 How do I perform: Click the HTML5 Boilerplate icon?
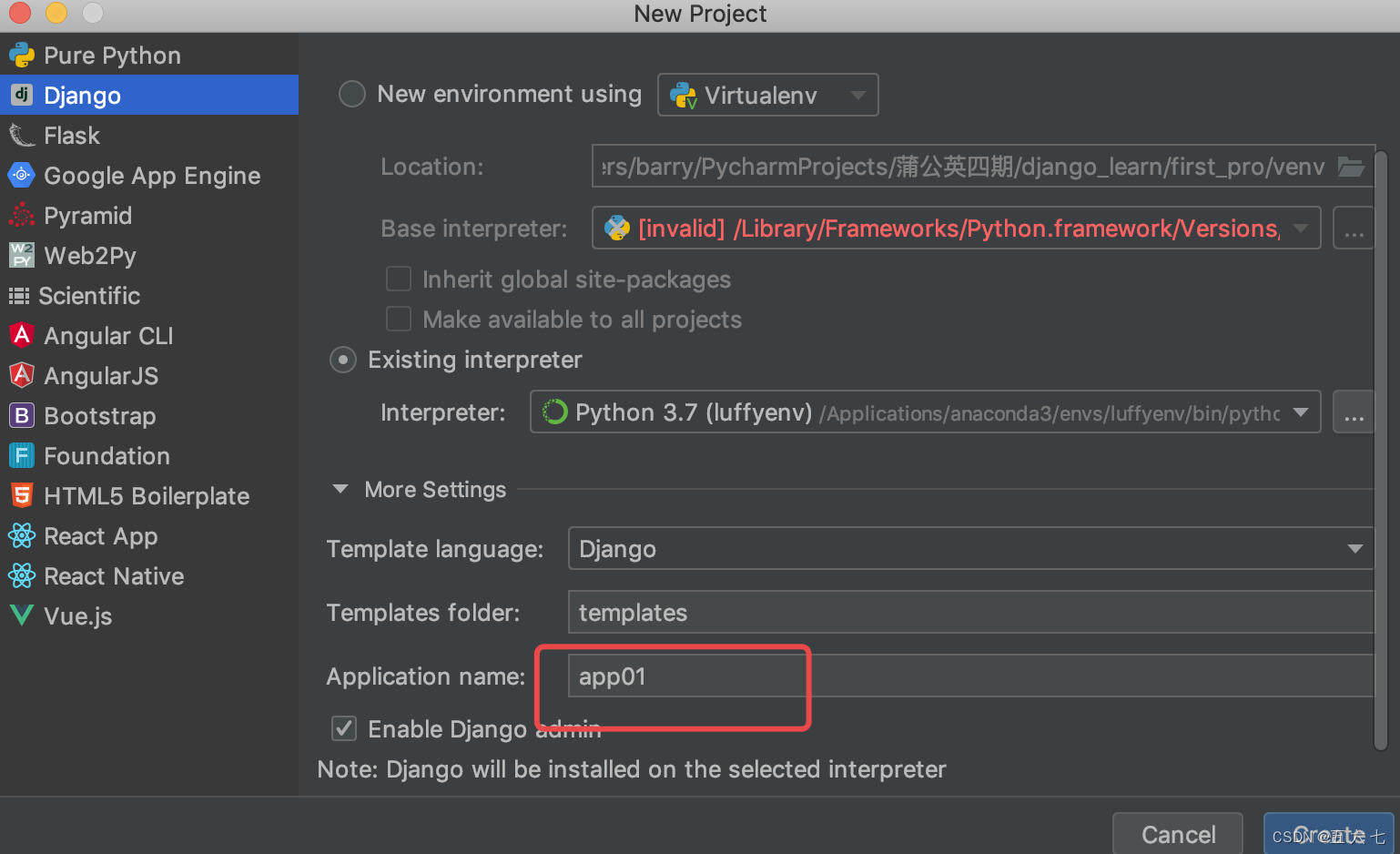point(22,495)
